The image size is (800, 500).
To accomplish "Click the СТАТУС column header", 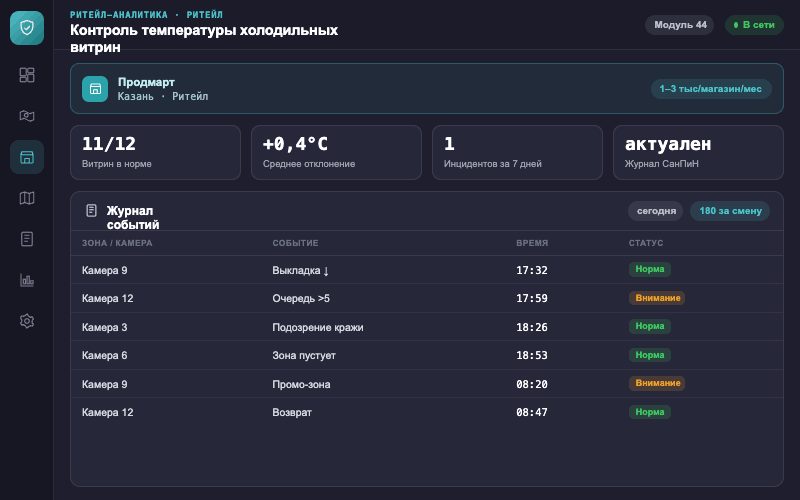I will tap(645, 243).
